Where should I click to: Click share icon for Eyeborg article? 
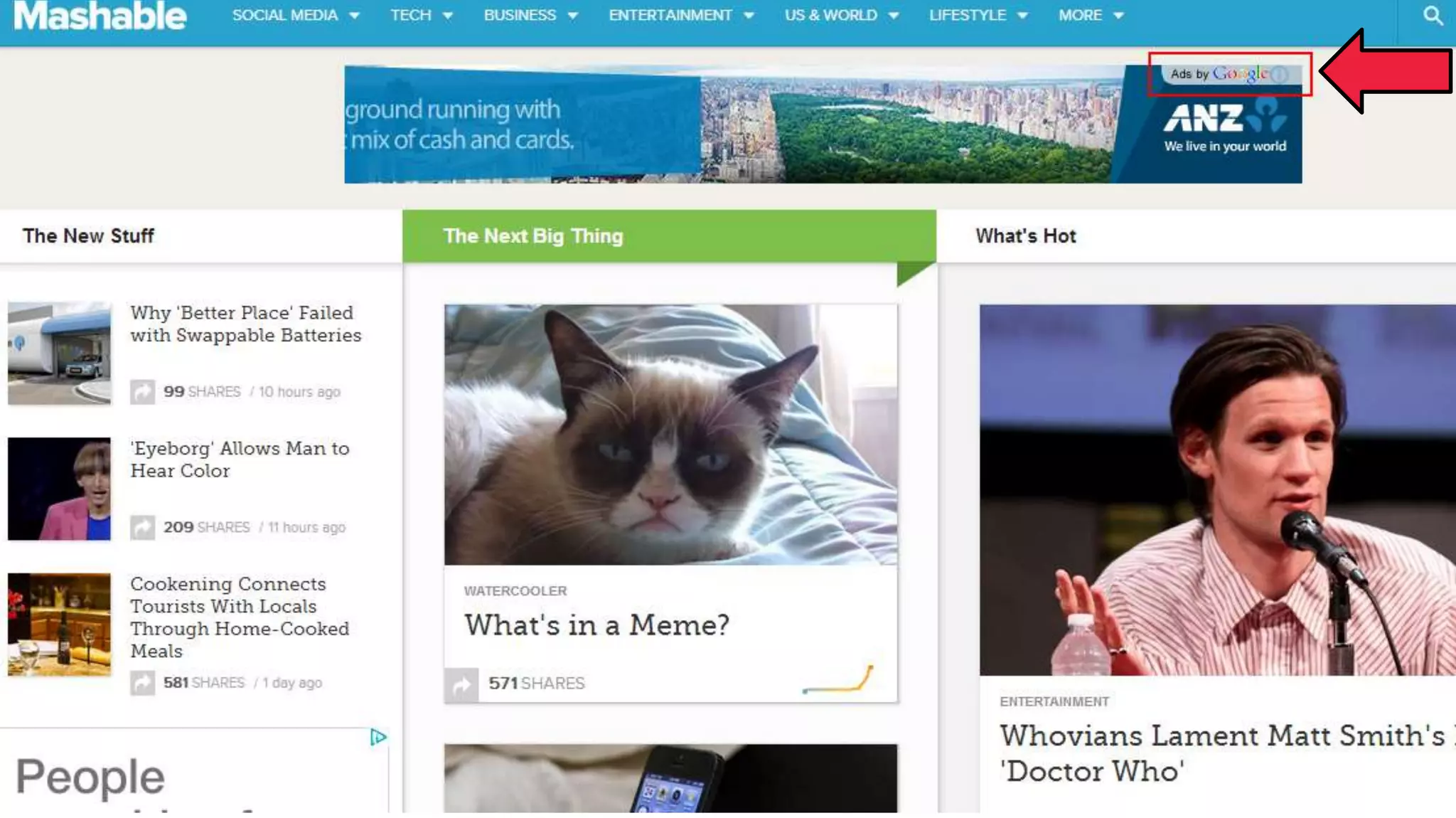[142, 527]
